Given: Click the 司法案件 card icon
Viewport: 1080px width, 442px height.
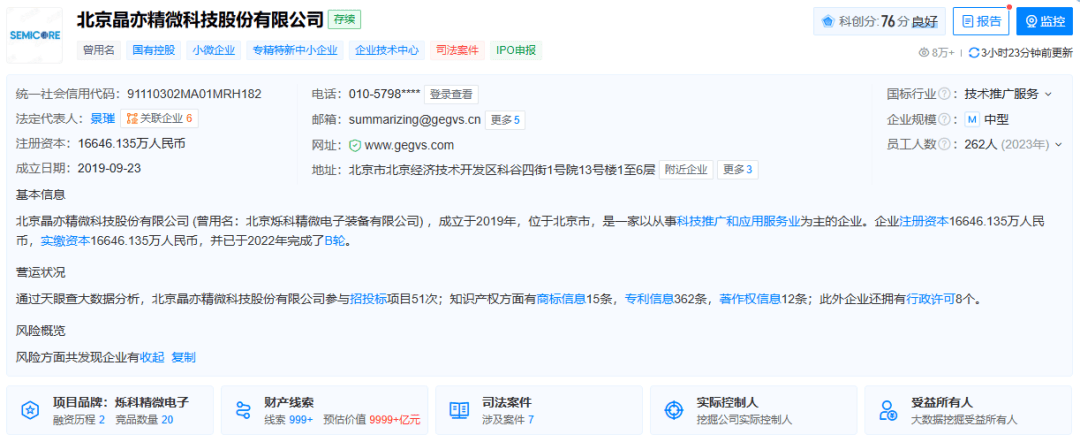Looking at the screenshot, I should (x=459, y=410).
